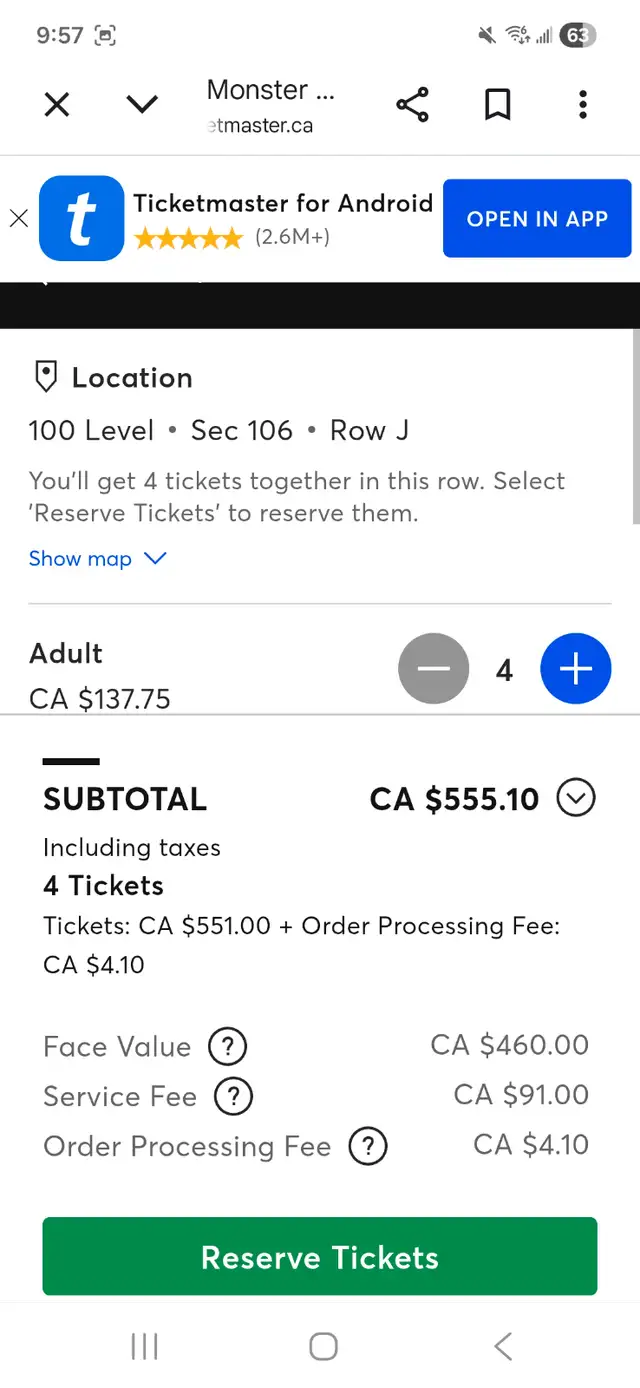Tap the Ticketmaster app logo icon
The image size is (640, 1388).
pos(81,218)
